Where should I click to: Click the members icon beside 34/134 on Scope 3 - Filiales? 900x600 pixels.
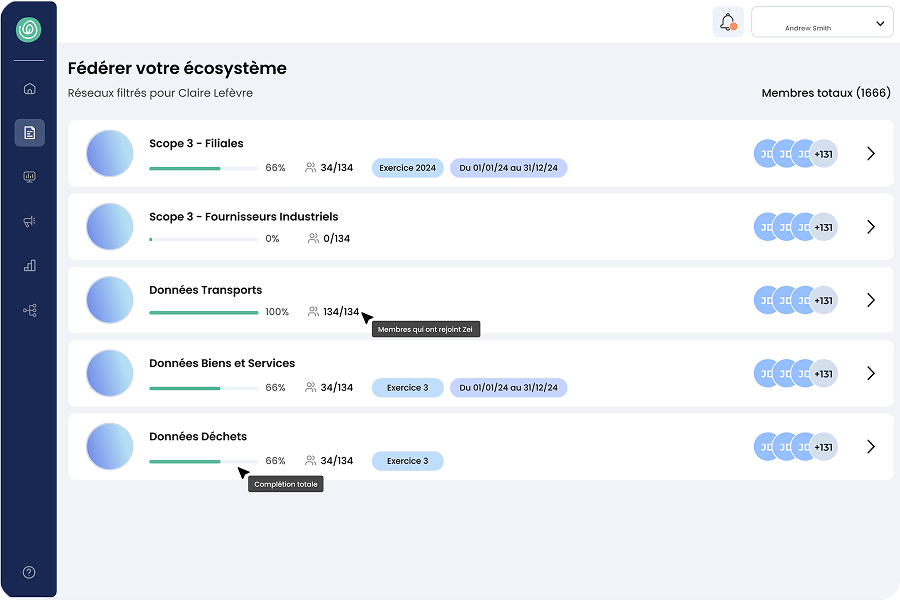[310, 167]
